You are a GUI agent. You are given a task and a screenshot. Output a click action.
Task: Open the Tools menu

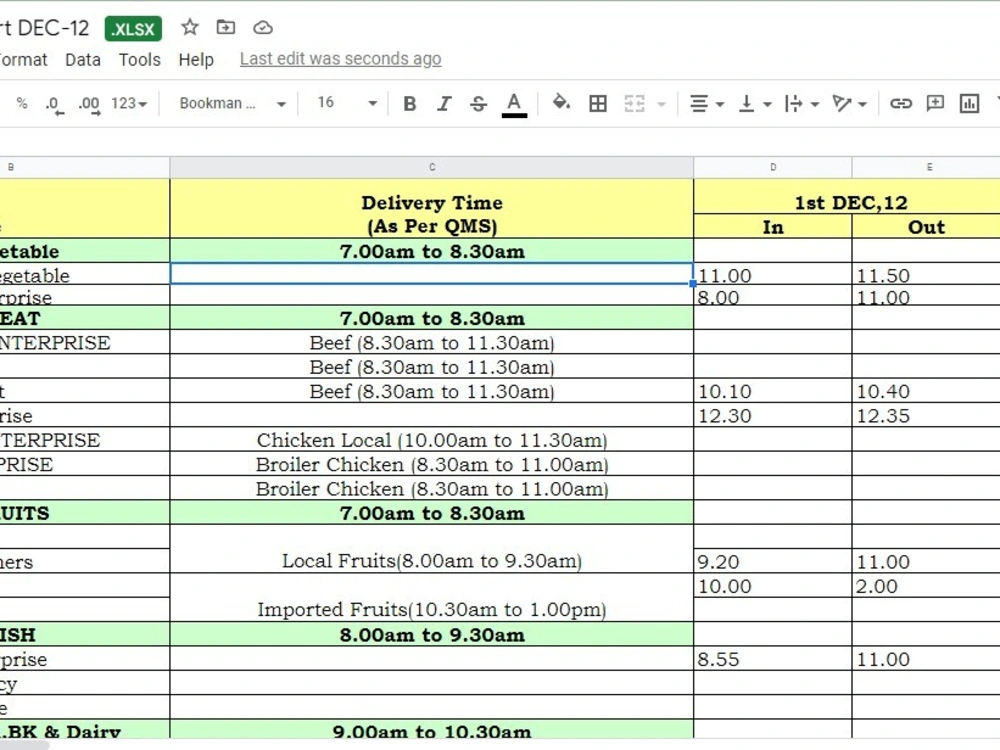tap(140, 59)
